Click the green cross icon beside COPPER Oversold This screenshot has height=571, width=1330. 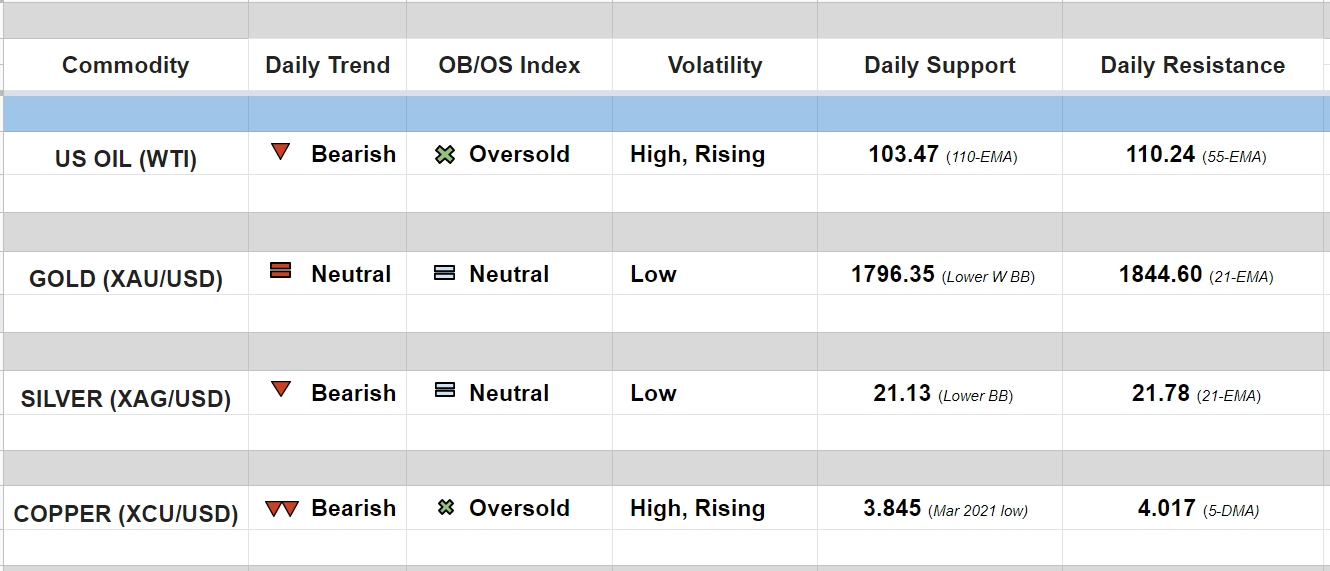[x=446, y=508]
